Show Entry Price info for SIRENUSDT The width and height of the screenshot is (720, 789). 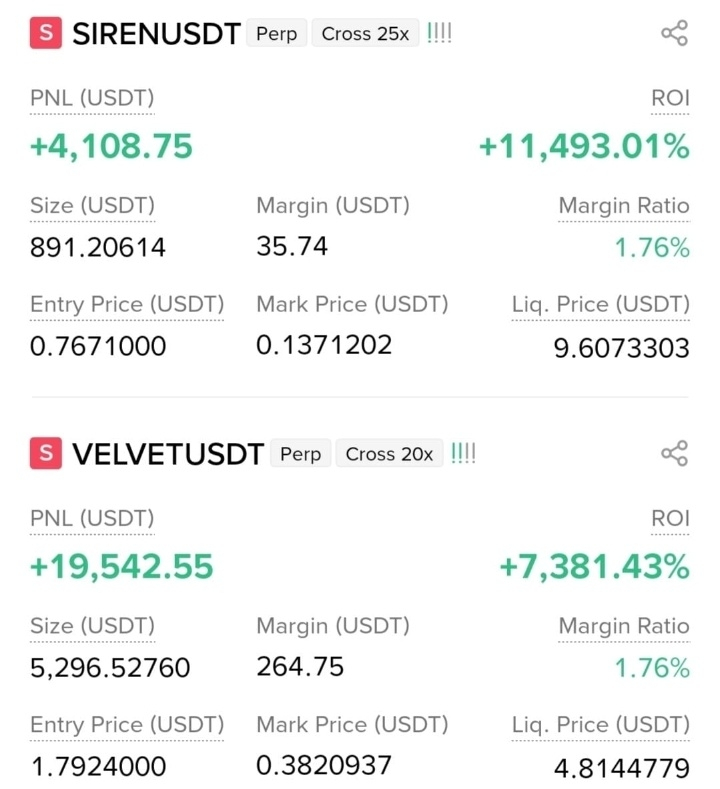pyautogui.click(x=127, y=305)
